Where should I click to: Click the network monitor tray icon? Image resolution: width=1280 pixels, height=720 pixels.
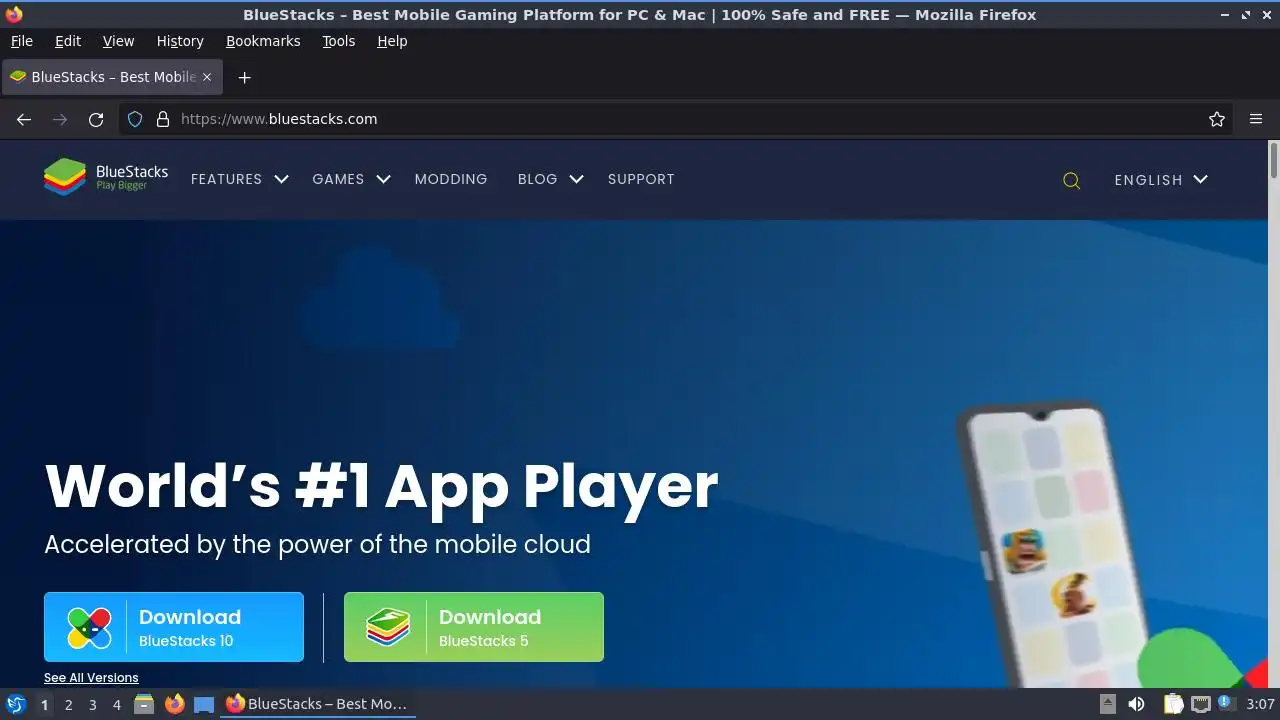point(1200,704)
